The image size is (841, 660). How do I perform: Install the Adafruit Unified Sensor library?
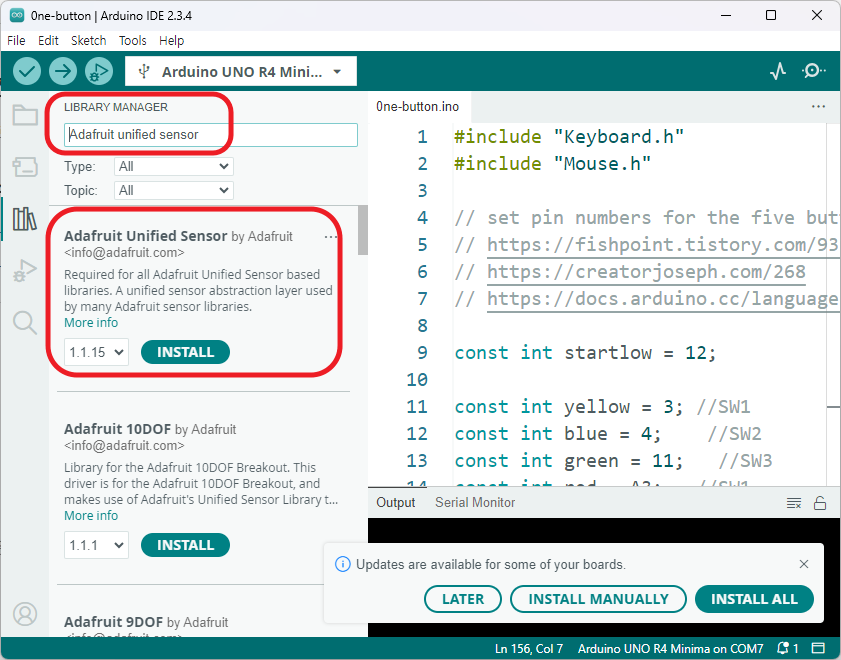pos(186,352)
